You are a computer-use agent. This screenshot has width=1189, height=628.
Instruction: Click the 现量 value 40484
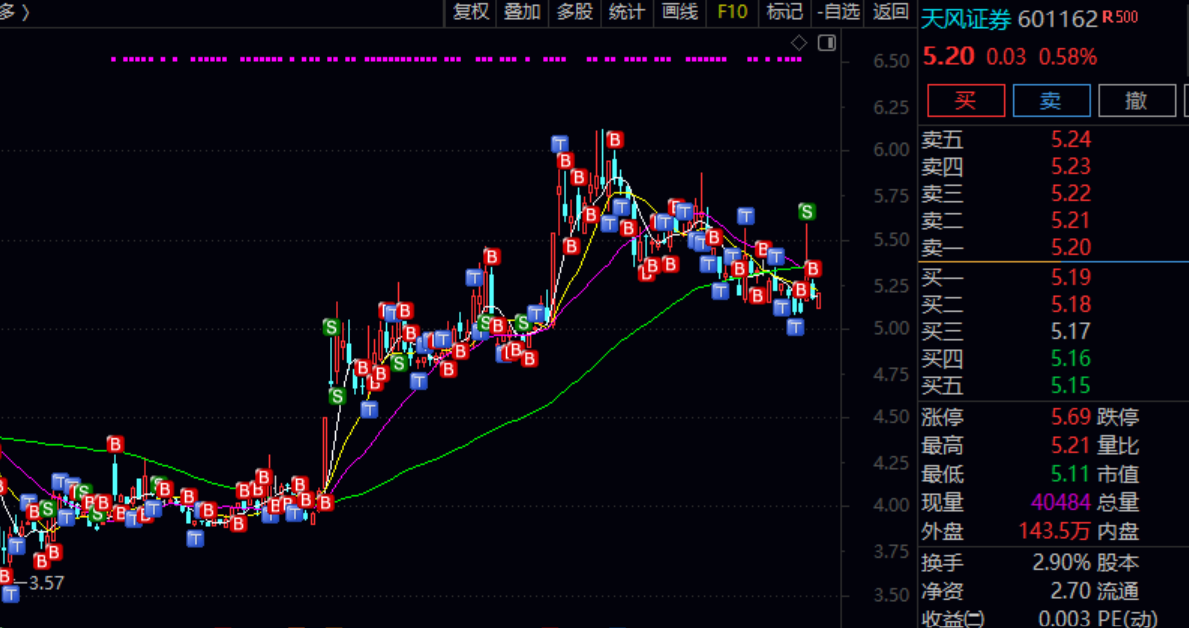(x=1061, y=502)
